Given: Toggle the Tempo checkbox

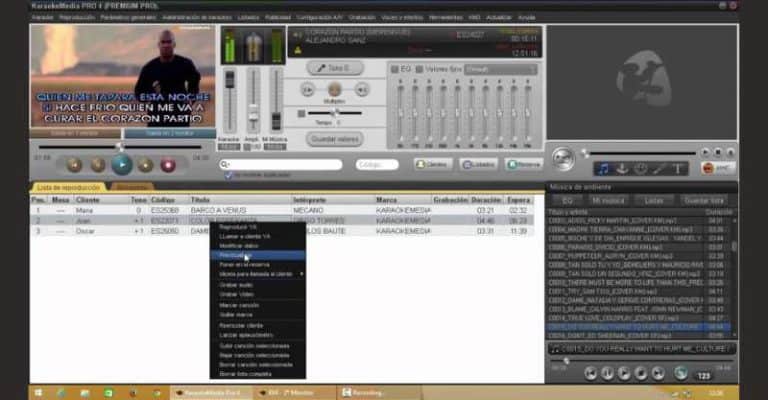Looking at the screenshot, I should point(301,114).
